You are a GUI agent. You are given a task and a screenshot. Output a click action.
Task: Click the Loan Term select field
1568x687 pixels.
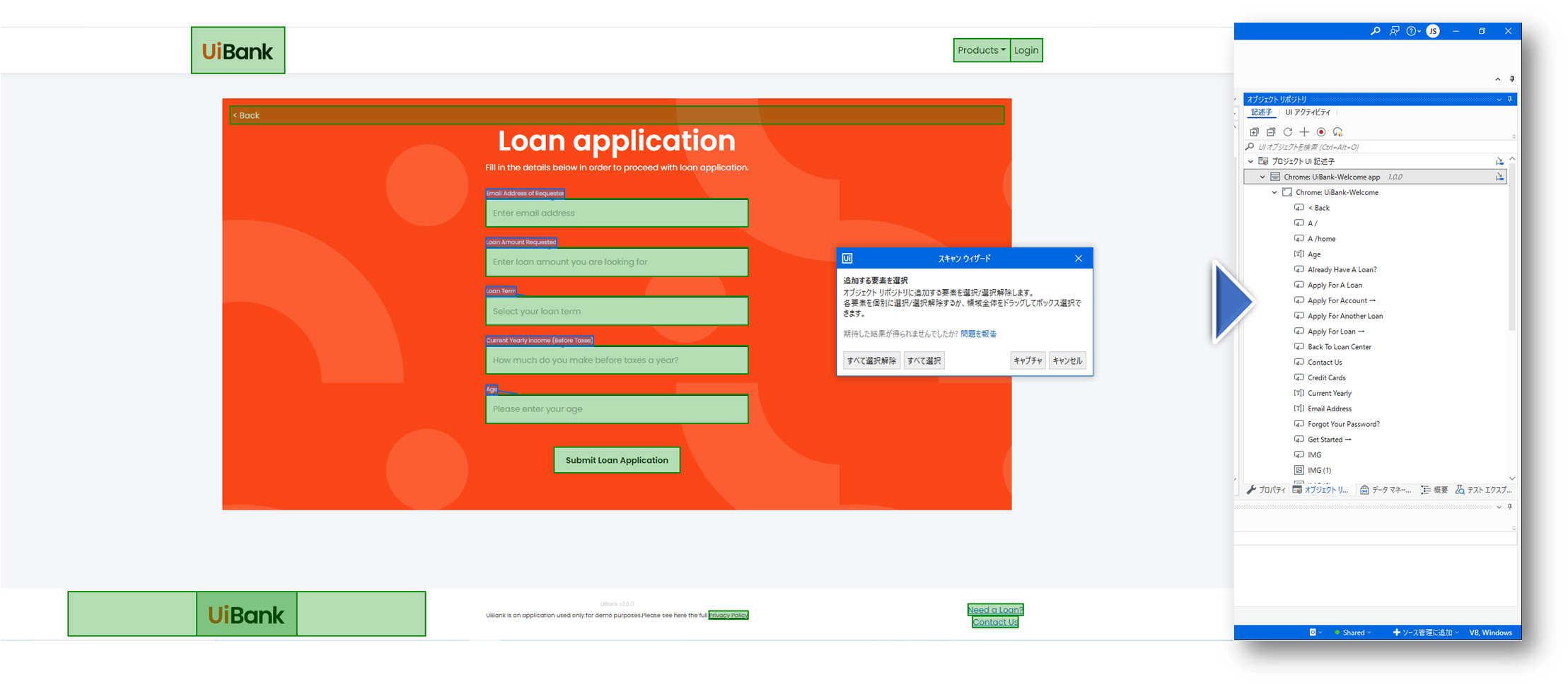pos(617,311)
